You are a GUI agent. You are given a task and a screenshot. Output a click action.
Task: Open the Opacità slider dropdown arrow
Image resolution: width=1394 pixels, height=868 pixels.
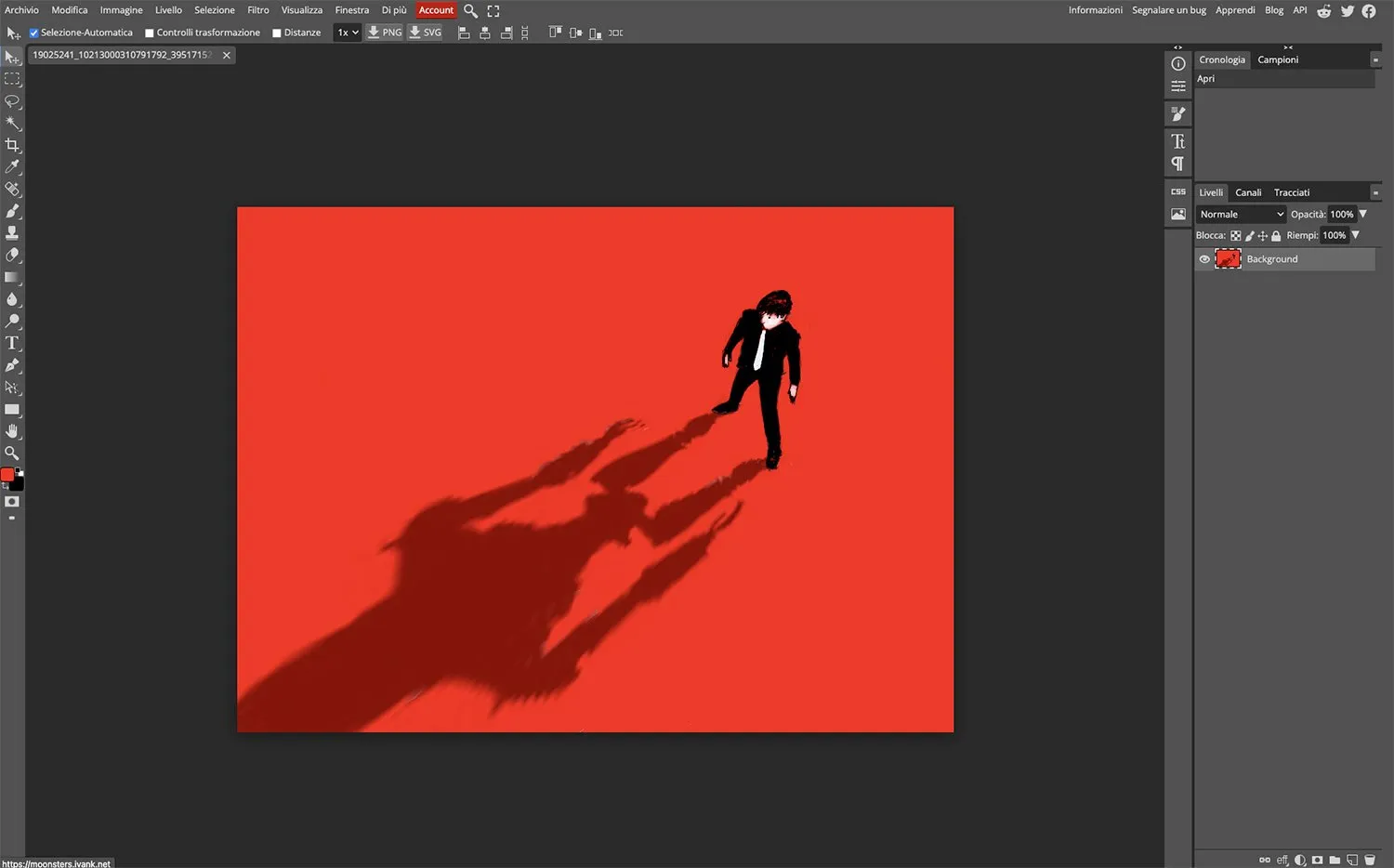1363,214
